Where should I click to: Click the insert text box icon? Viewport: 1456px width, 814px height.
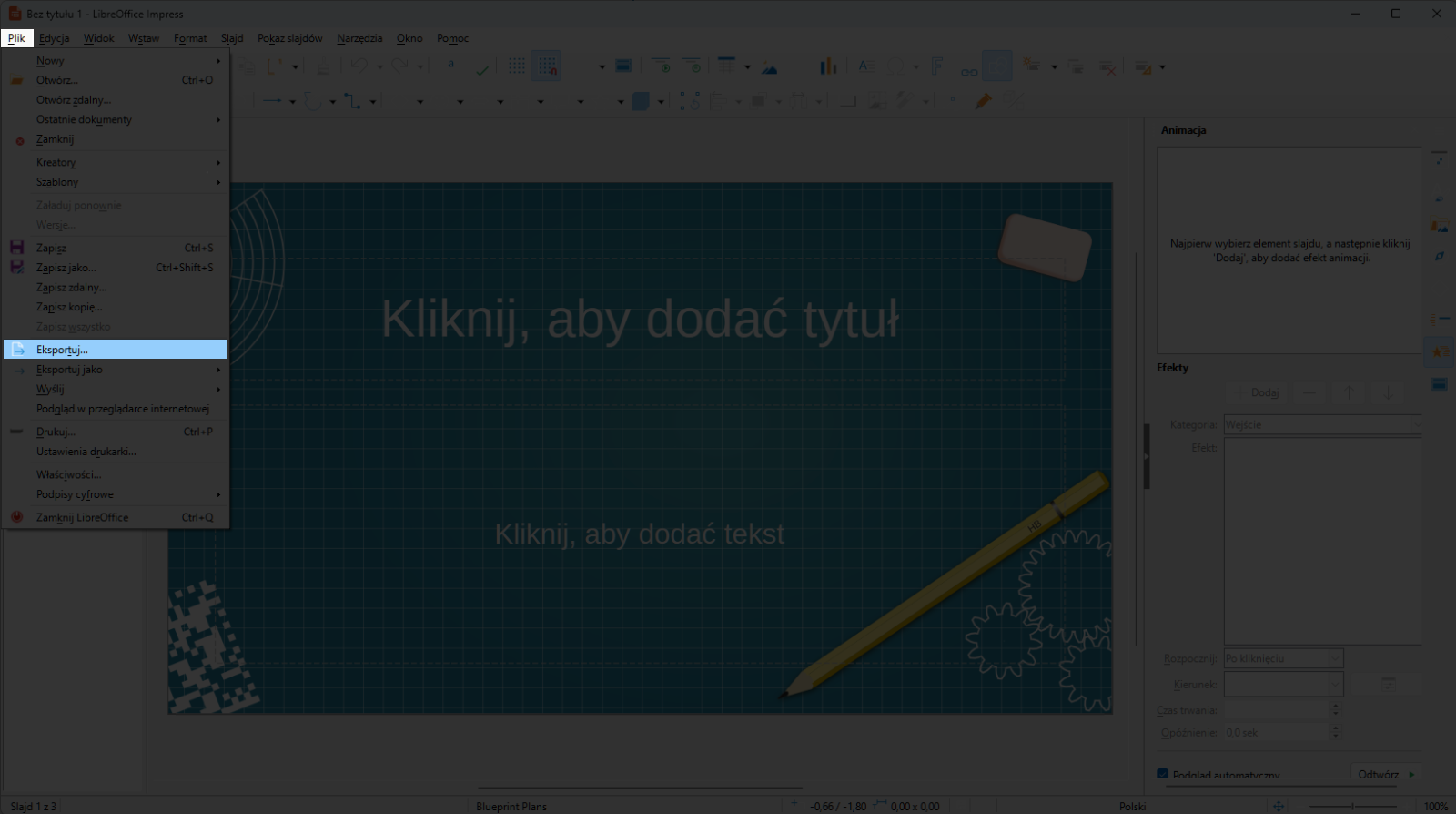(x=865, y=66)
